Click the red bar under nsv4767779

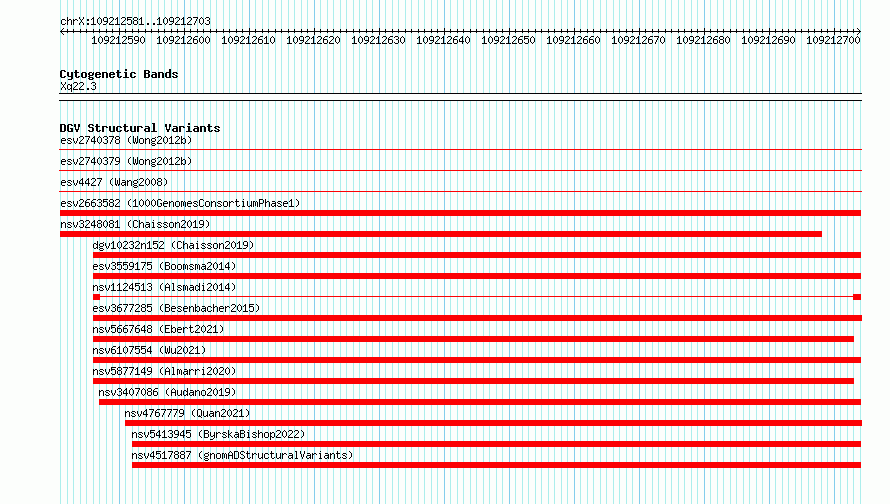(x=493, y=423)
